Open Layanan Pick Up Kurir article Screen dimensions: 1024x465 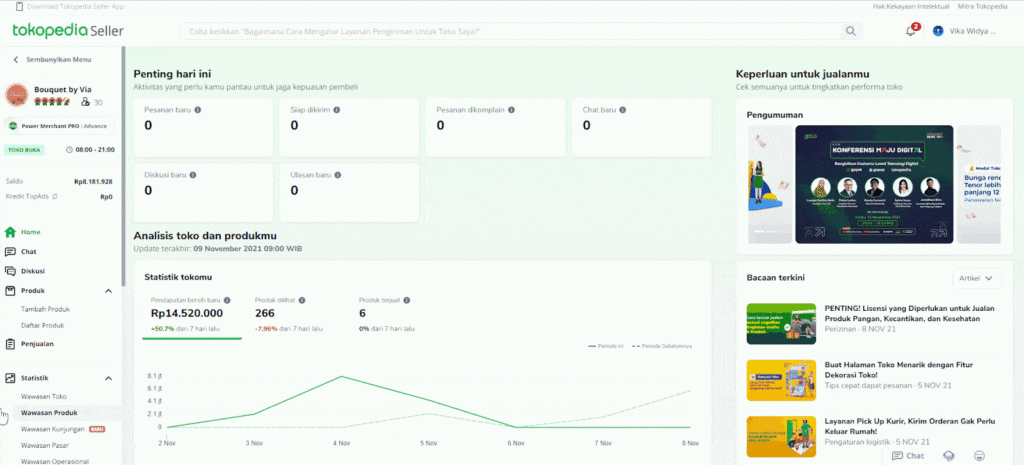pos(908,426)
